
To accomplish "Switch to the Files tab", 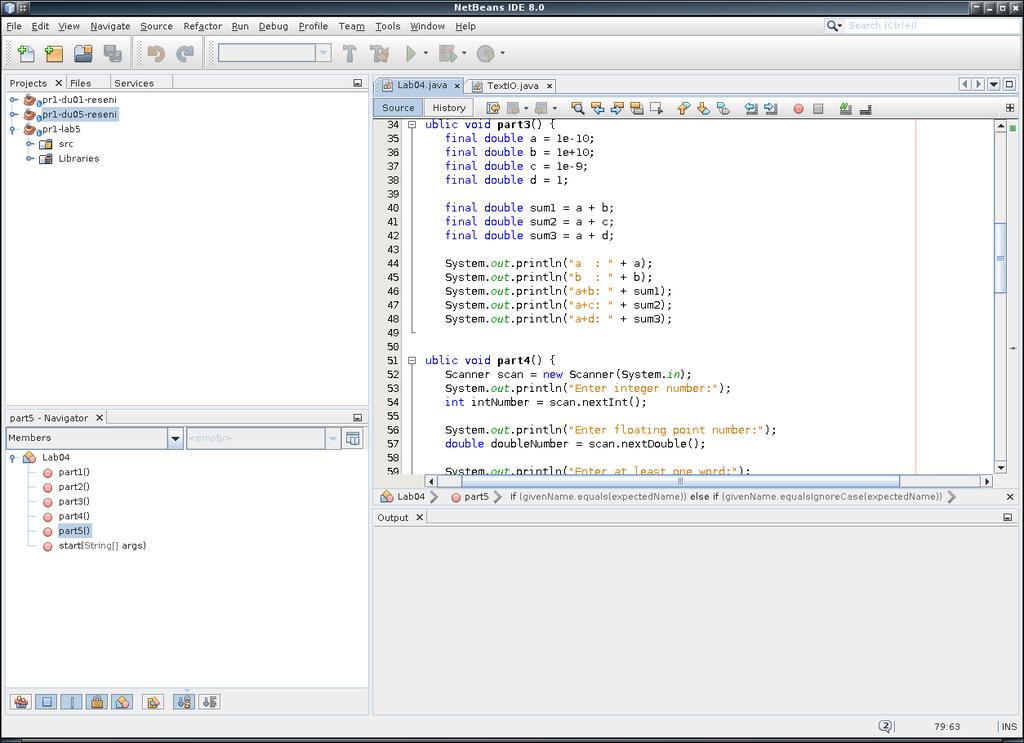I will click(x=80, y=83).
